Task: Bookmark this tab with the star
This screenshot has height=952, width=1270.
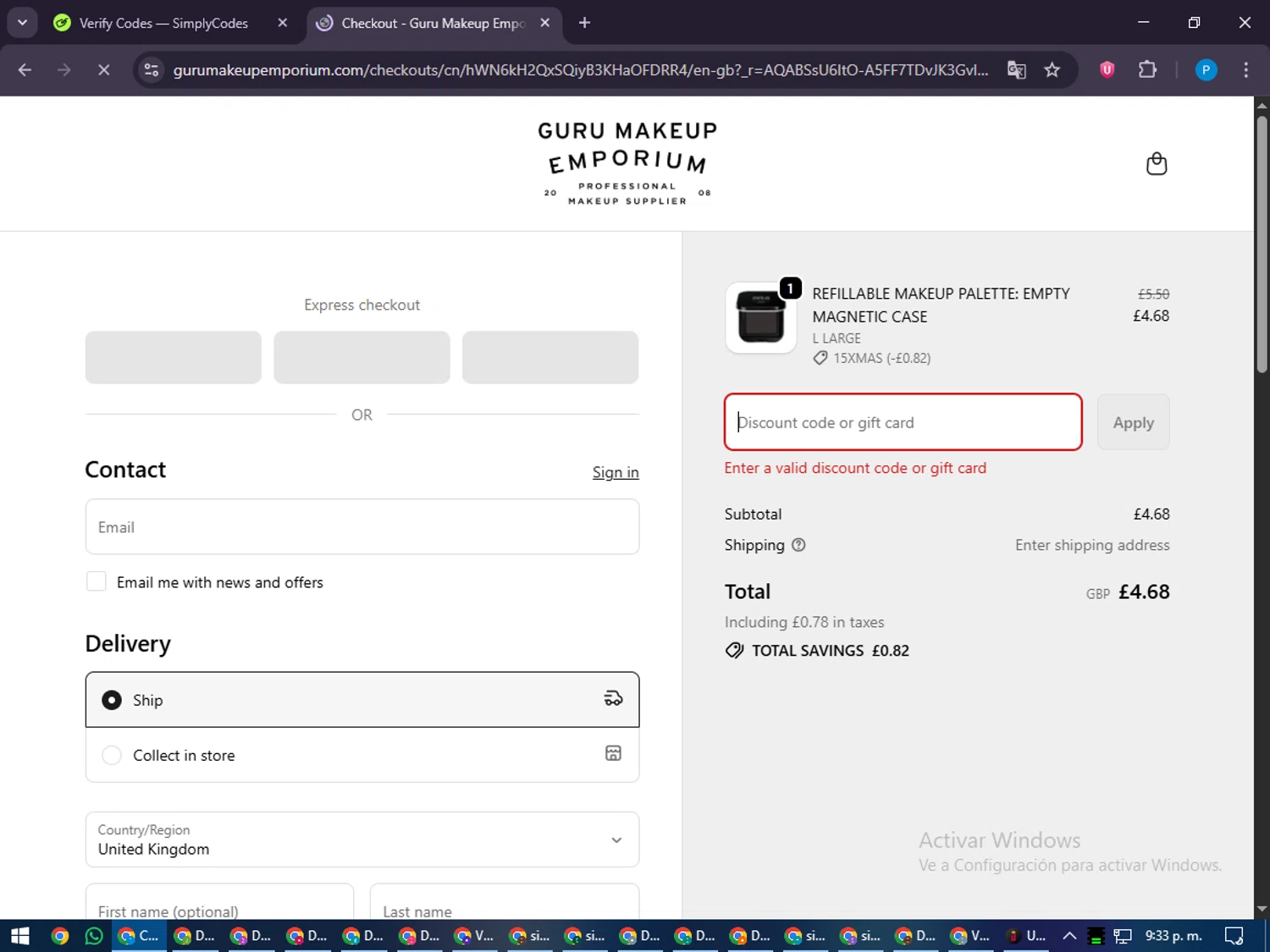Action: click(1052, 70)
